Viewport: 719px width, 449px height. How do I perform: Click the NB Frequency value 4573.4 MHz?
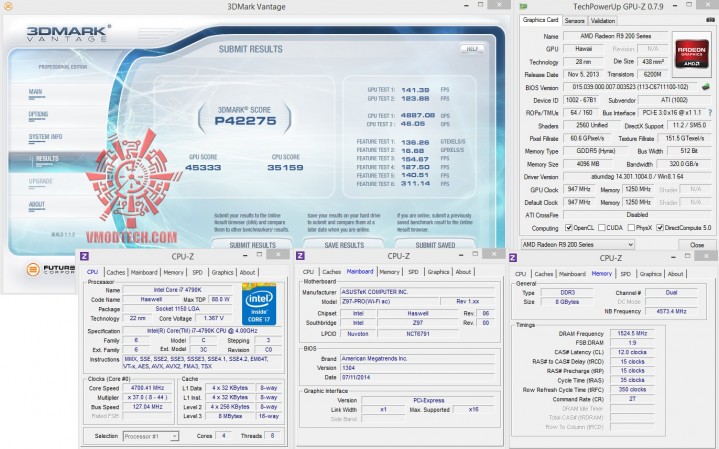point(671,311)
